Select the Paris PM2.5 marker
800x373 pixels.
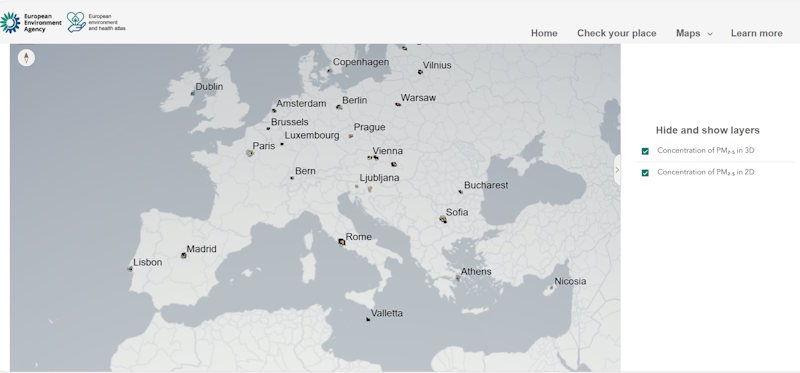(x=250, y=153)
